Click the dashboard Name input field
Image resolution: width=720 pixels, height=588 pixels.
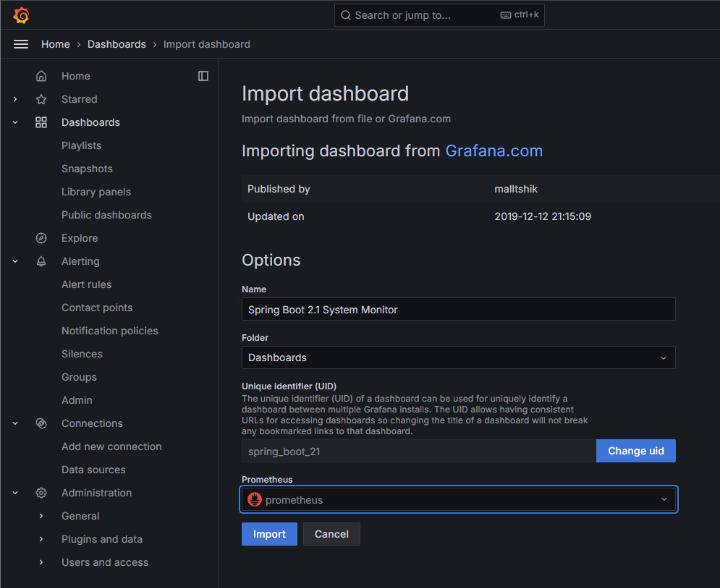[458, 309]
